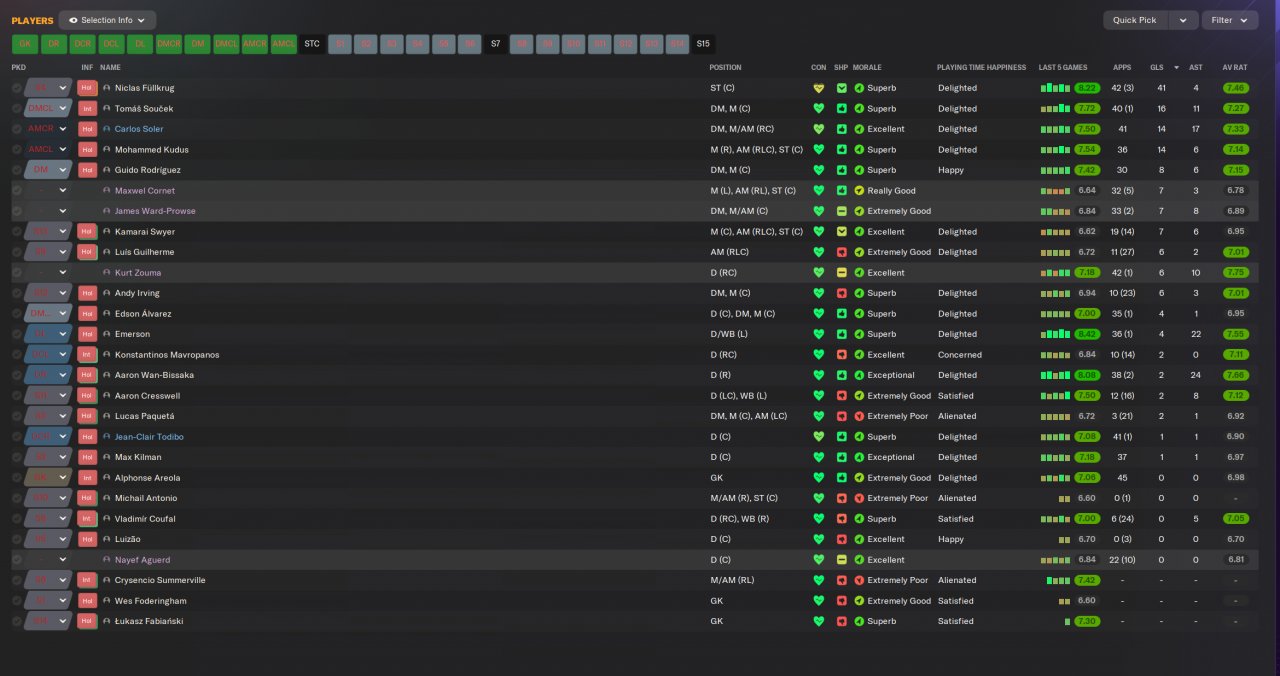
Task: Click Concerned status for Konstantinos Mavropanos
Action: coord(960,355)
